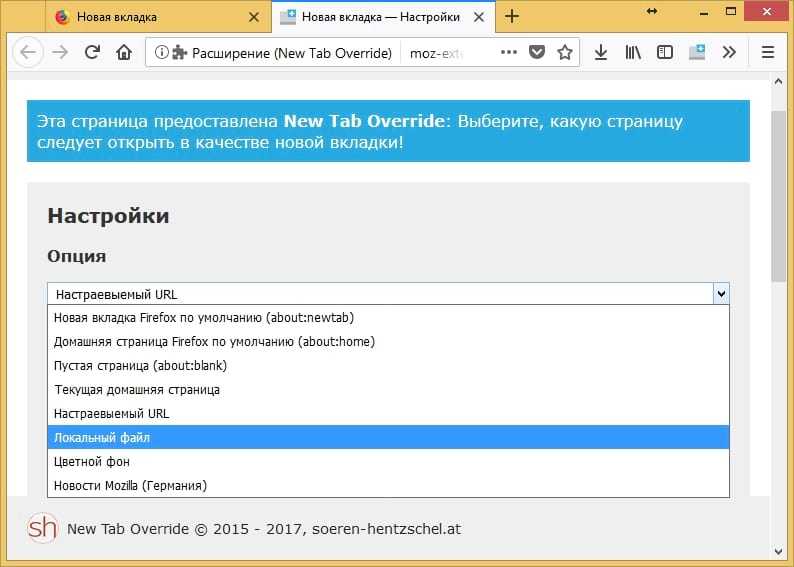Toggle the sidebar view icon

pyautogui.click(x=665, y=52)
